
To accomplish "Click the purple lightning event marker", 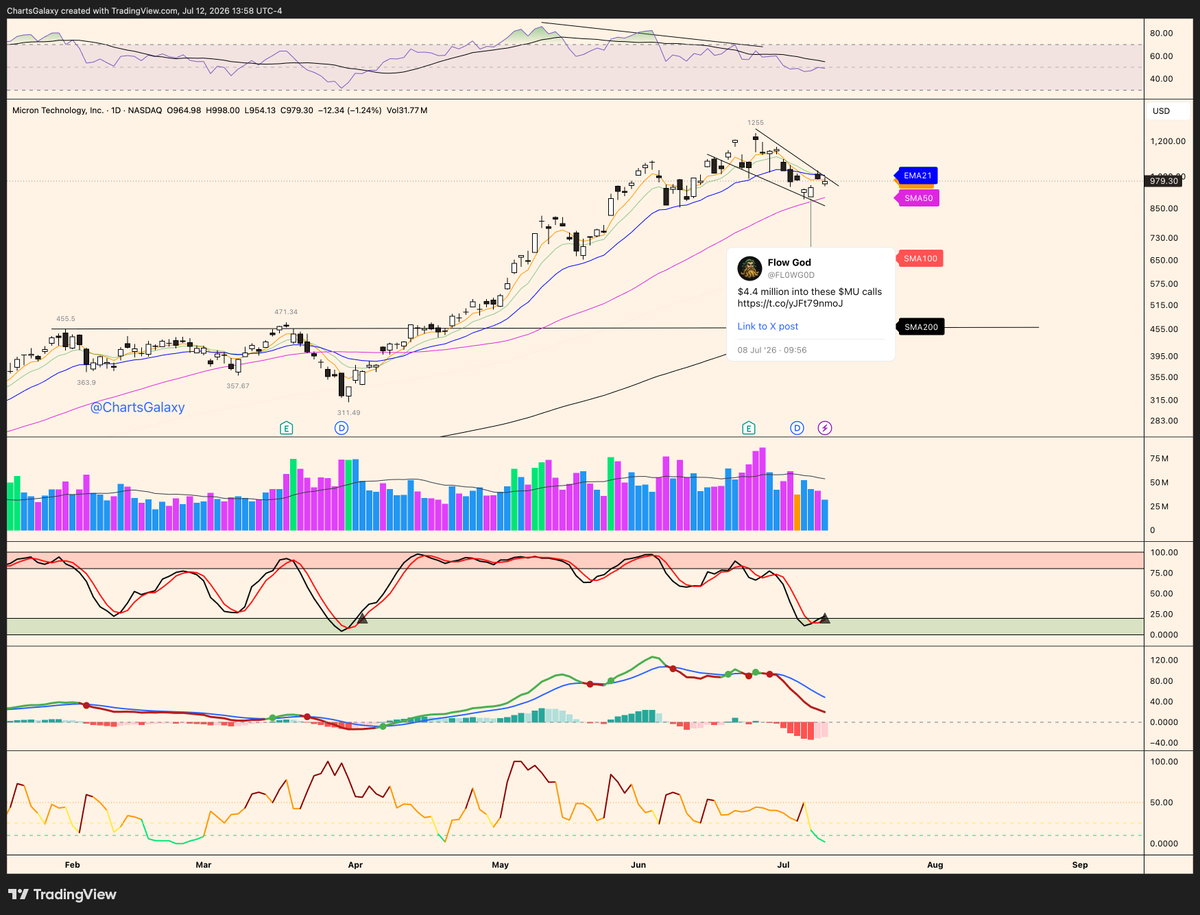I will click(825, 428).
